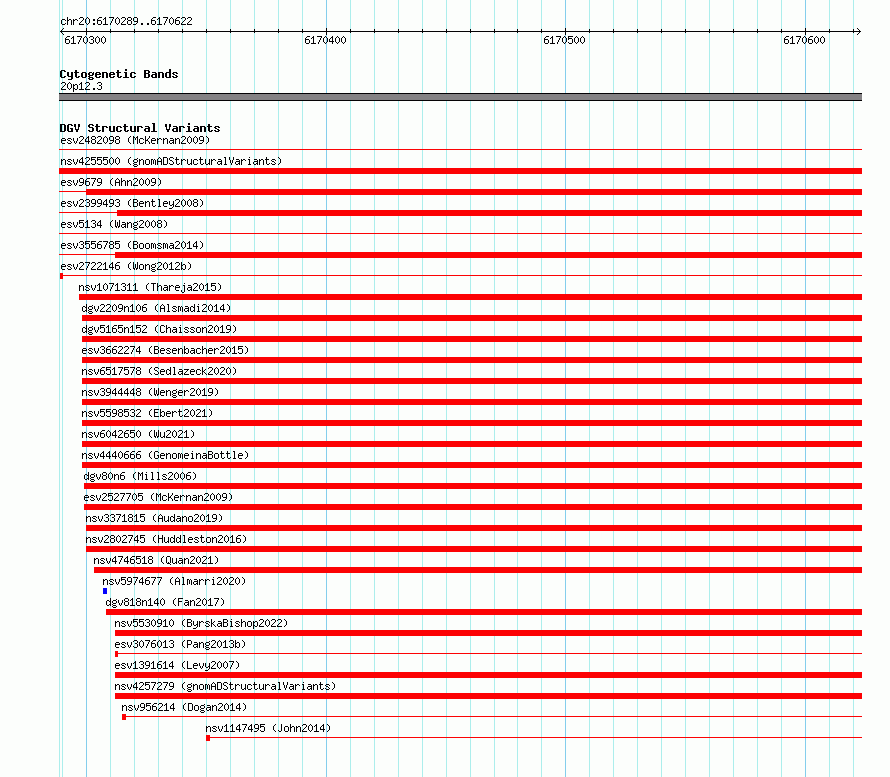Click esv3076013 (Pang2013b) variant label
The height and width of the screenshot is (777, 890).
click(180, 644)
